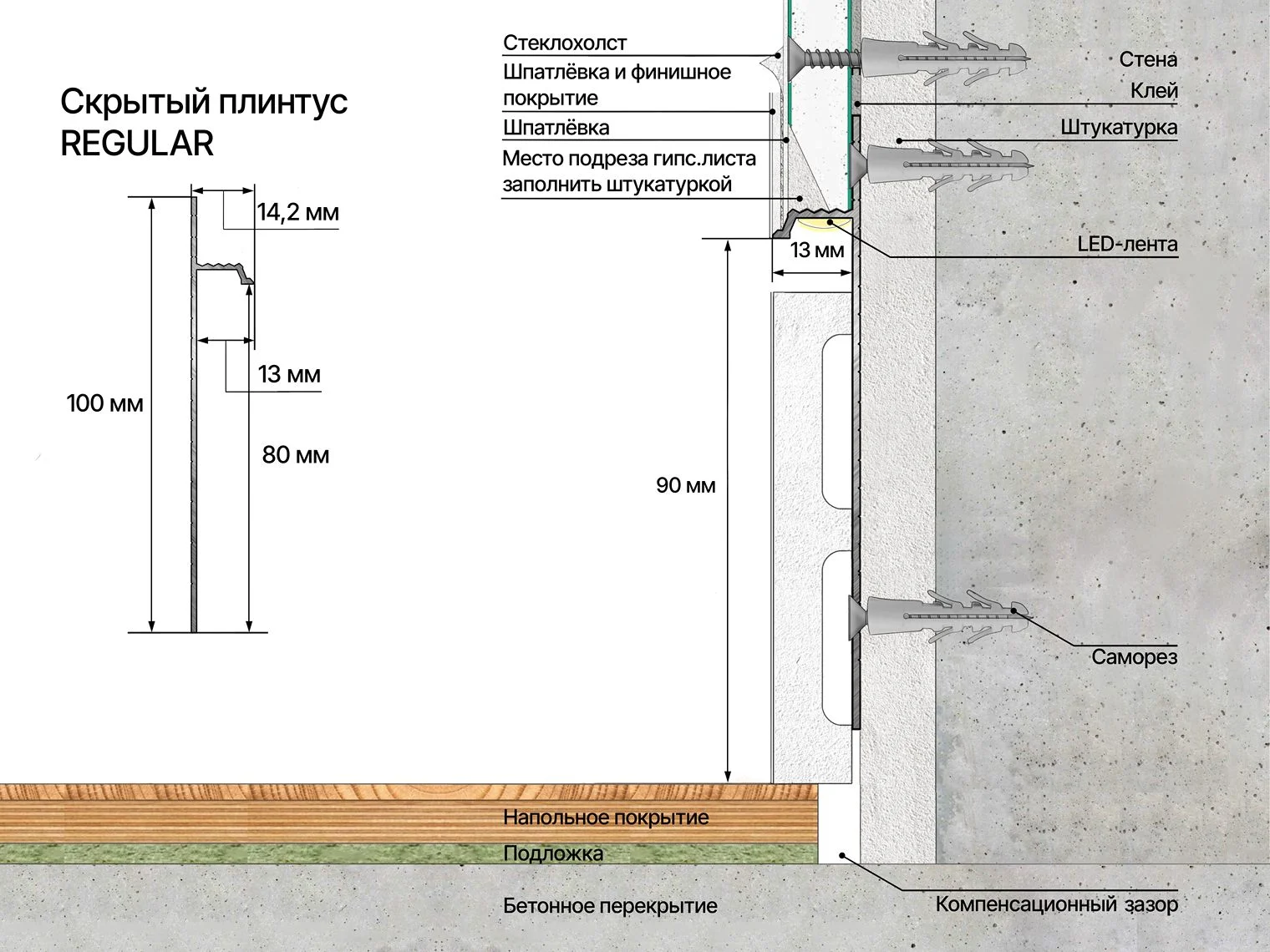Click the 'Клей' label

[1154, 90]
